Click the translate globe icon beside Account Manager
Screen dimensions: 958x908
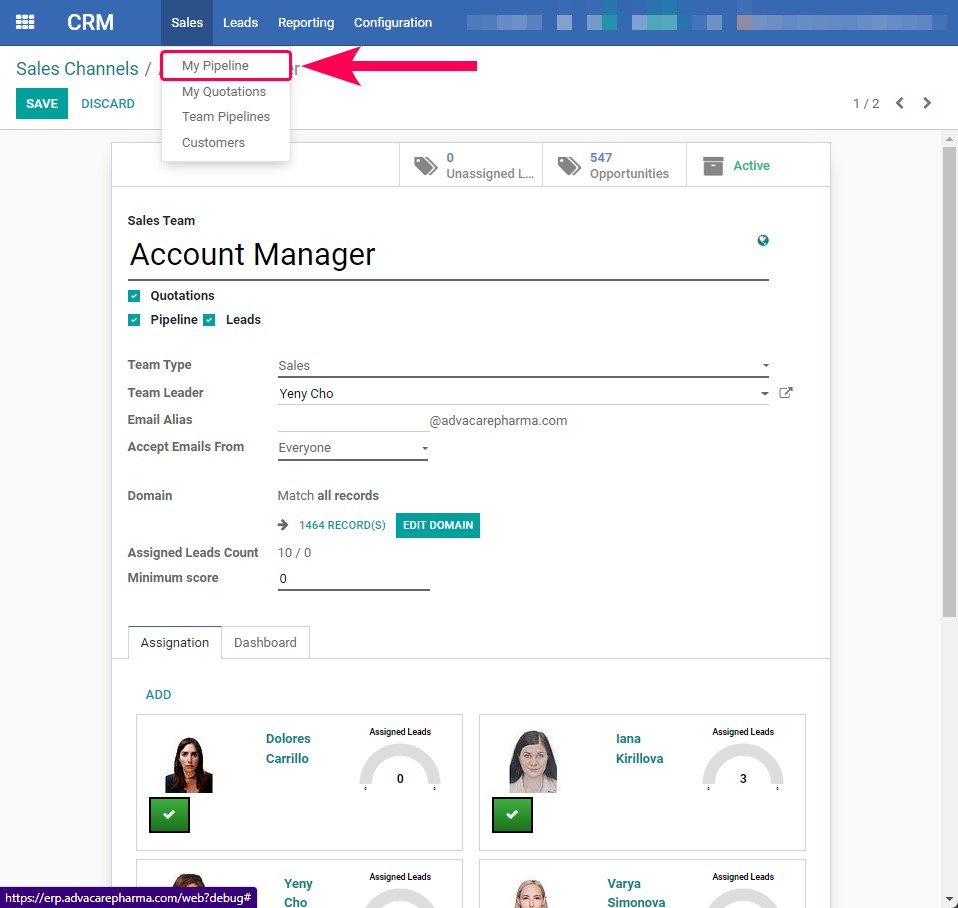(763, 241)
